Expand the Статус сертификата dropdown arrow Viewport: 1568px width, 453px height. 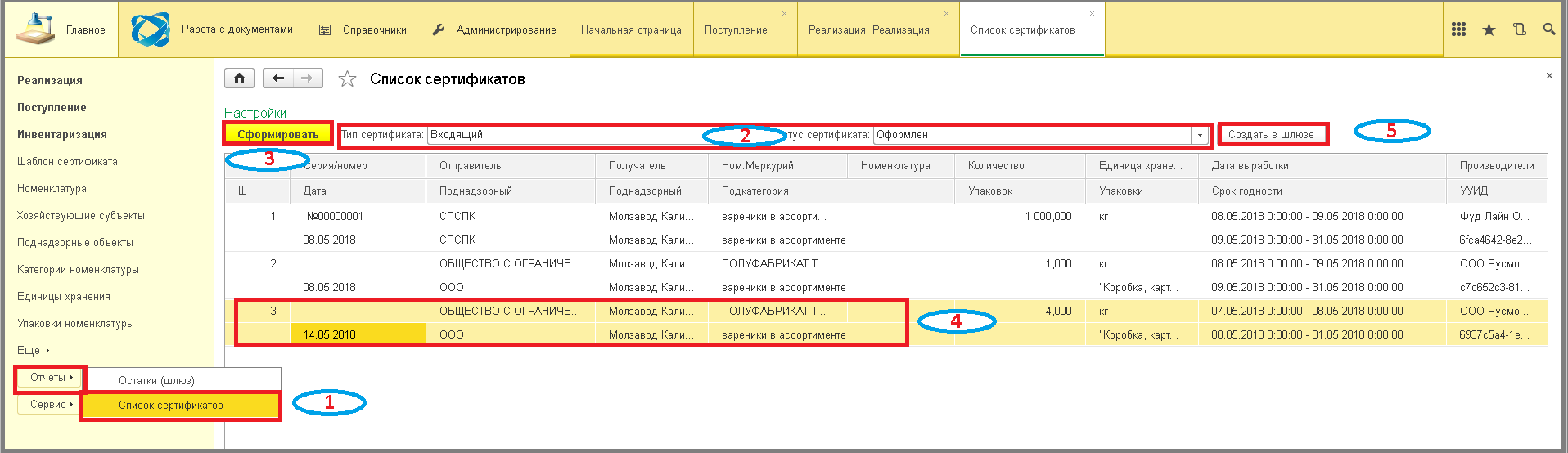1201,135
